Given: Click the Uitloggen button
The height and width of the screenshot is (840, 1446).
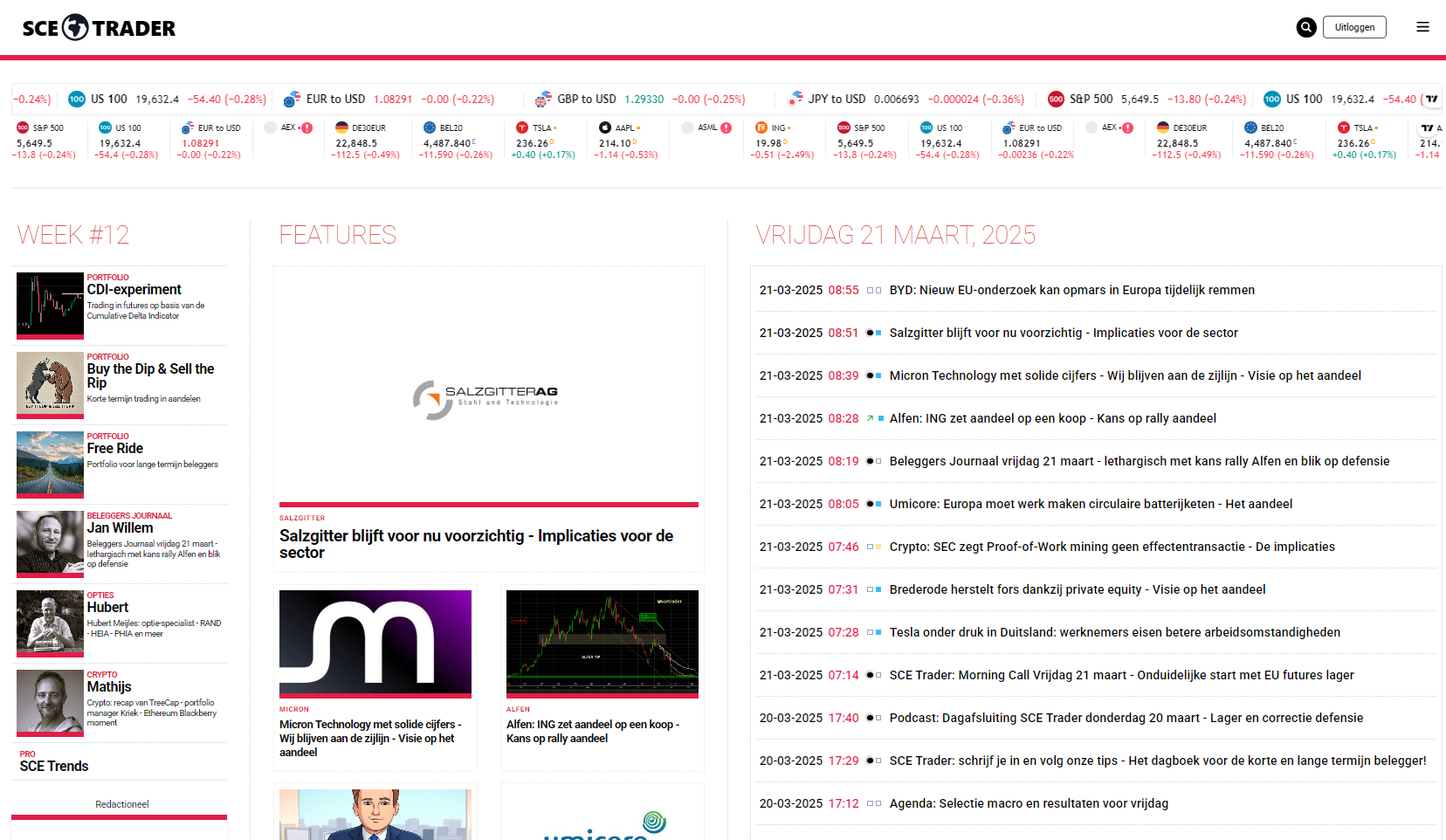Looking at the screenshot, I should pyautogui.click(x=1354, y=27).
